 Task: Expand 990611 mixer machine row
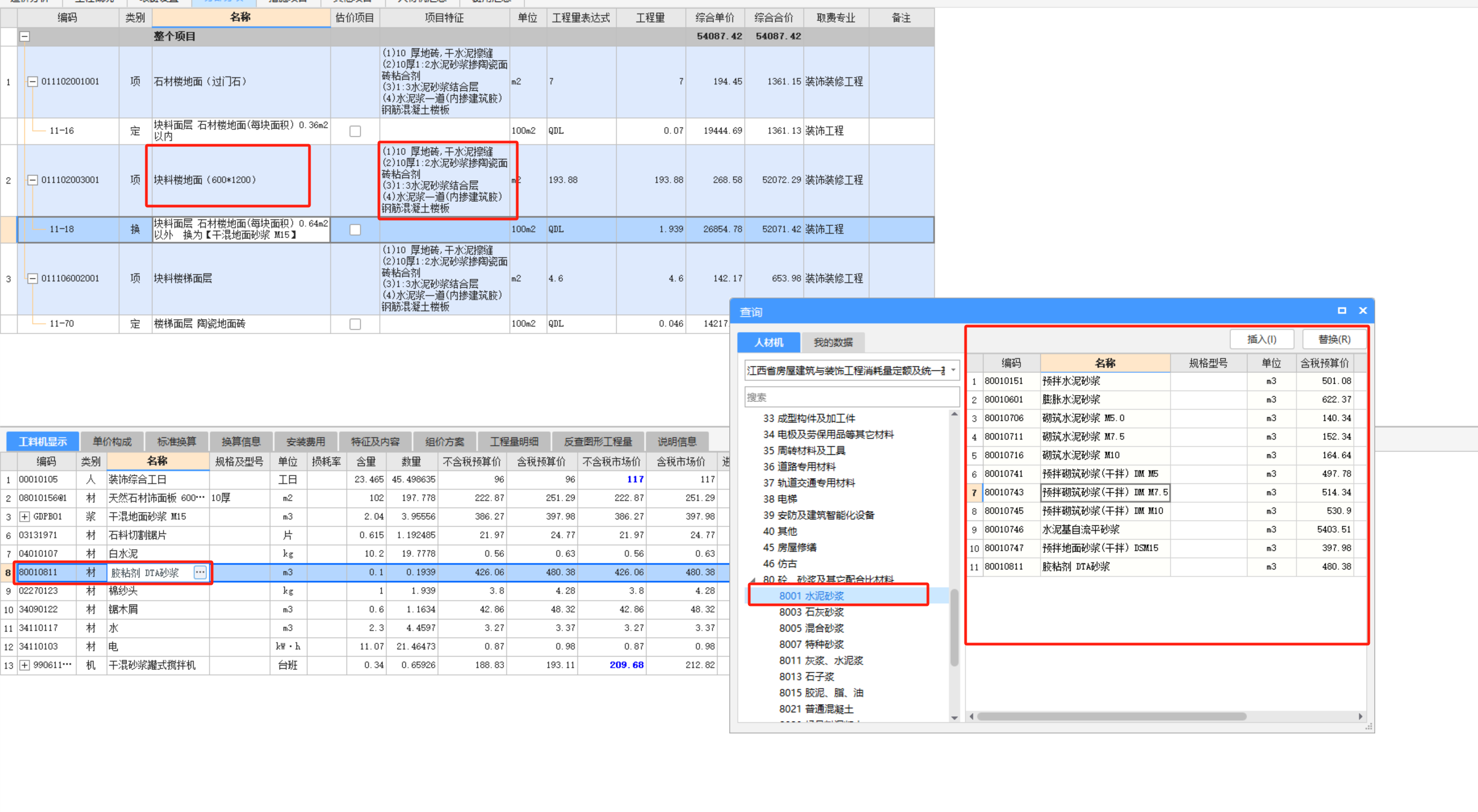coord(25,665)
